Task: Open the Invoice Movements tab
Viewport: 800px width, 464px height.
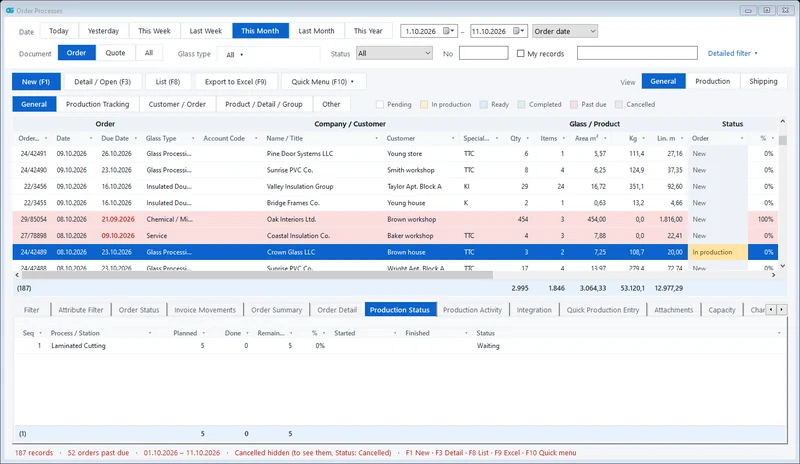Action: (205, 310)
